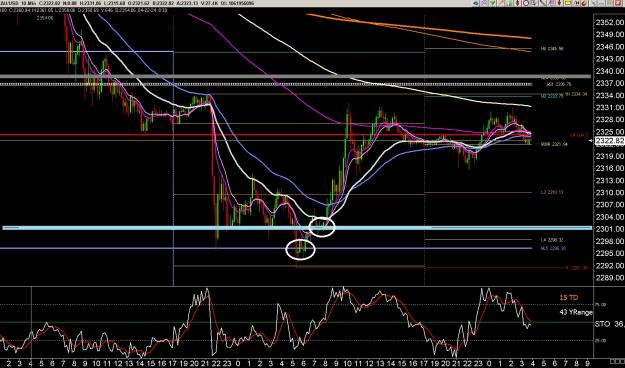625x368 pixels.
Task: Select the thick light blue horizontal line
Action: 297,228
